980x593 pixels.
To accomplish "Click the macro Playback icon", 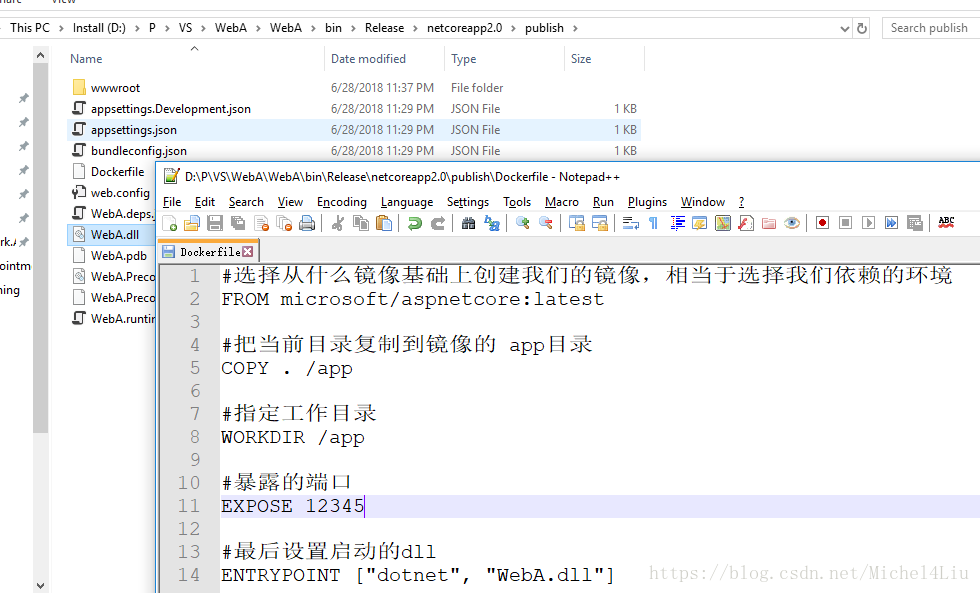I will [x=868, y=223].
